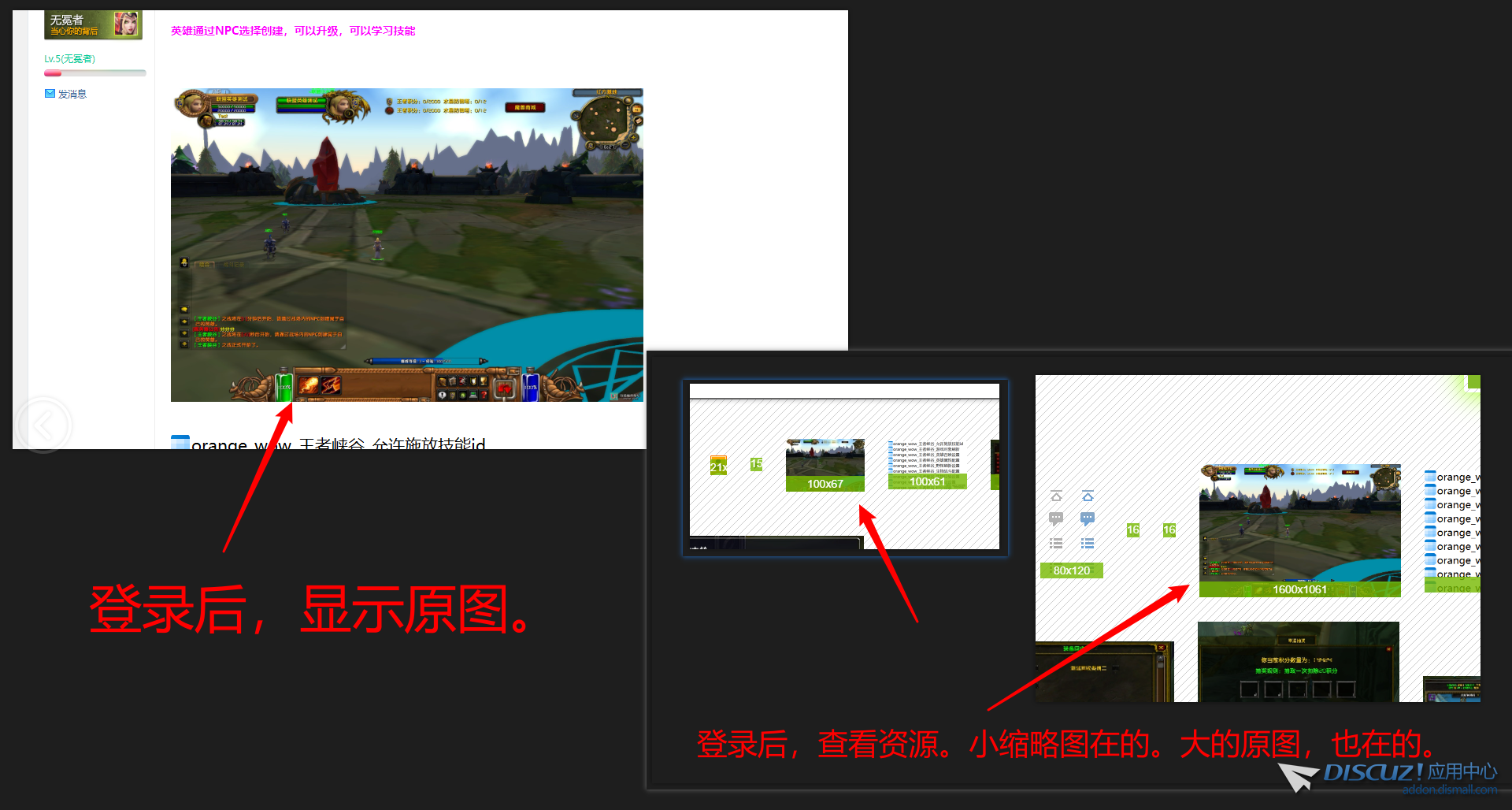The width and height of the screenshot is (1512, 810).
Task: Click the red arrow icon right of action bar
Action: click(505, 387)
